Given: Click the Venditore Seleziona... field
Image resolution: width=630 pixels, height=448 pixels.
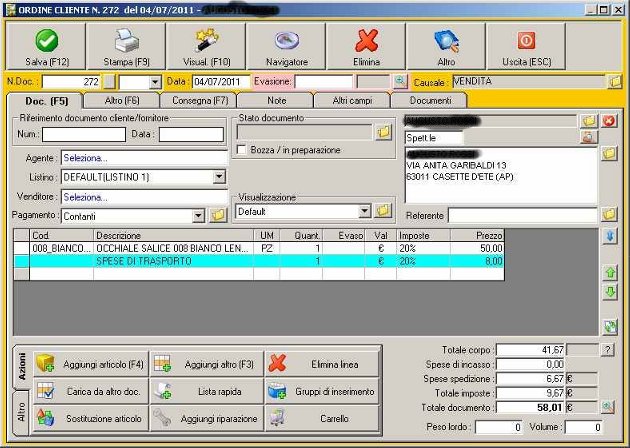Looking at the screenshot, I should pyautogui.click(x=144, y=197).
